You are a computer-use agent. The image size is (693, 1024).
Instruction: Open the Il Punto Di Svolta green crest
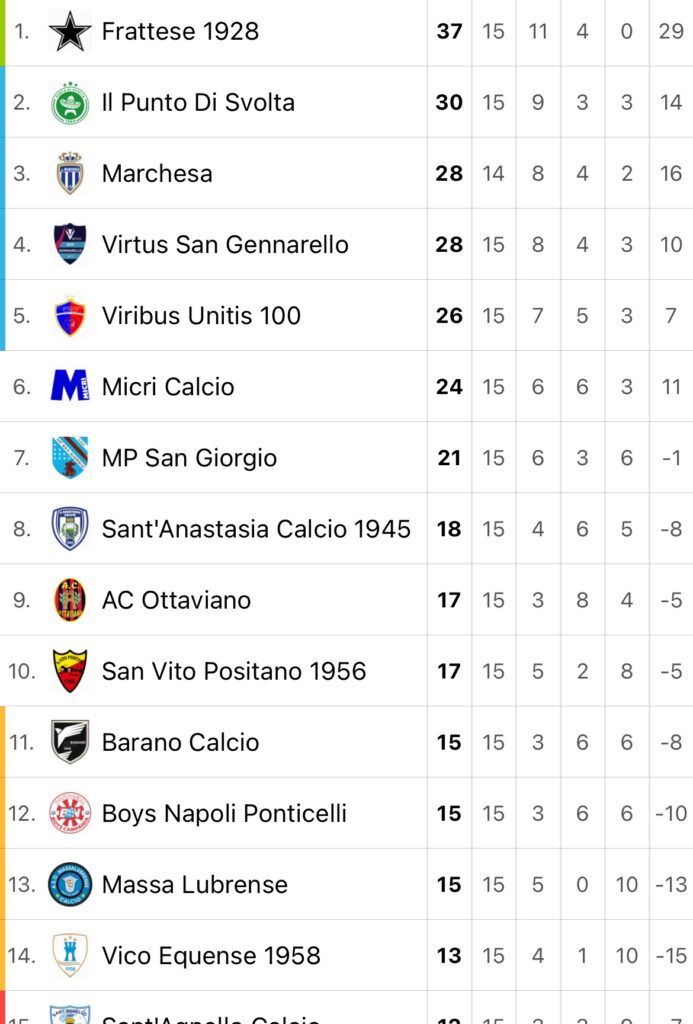(70, 103)
